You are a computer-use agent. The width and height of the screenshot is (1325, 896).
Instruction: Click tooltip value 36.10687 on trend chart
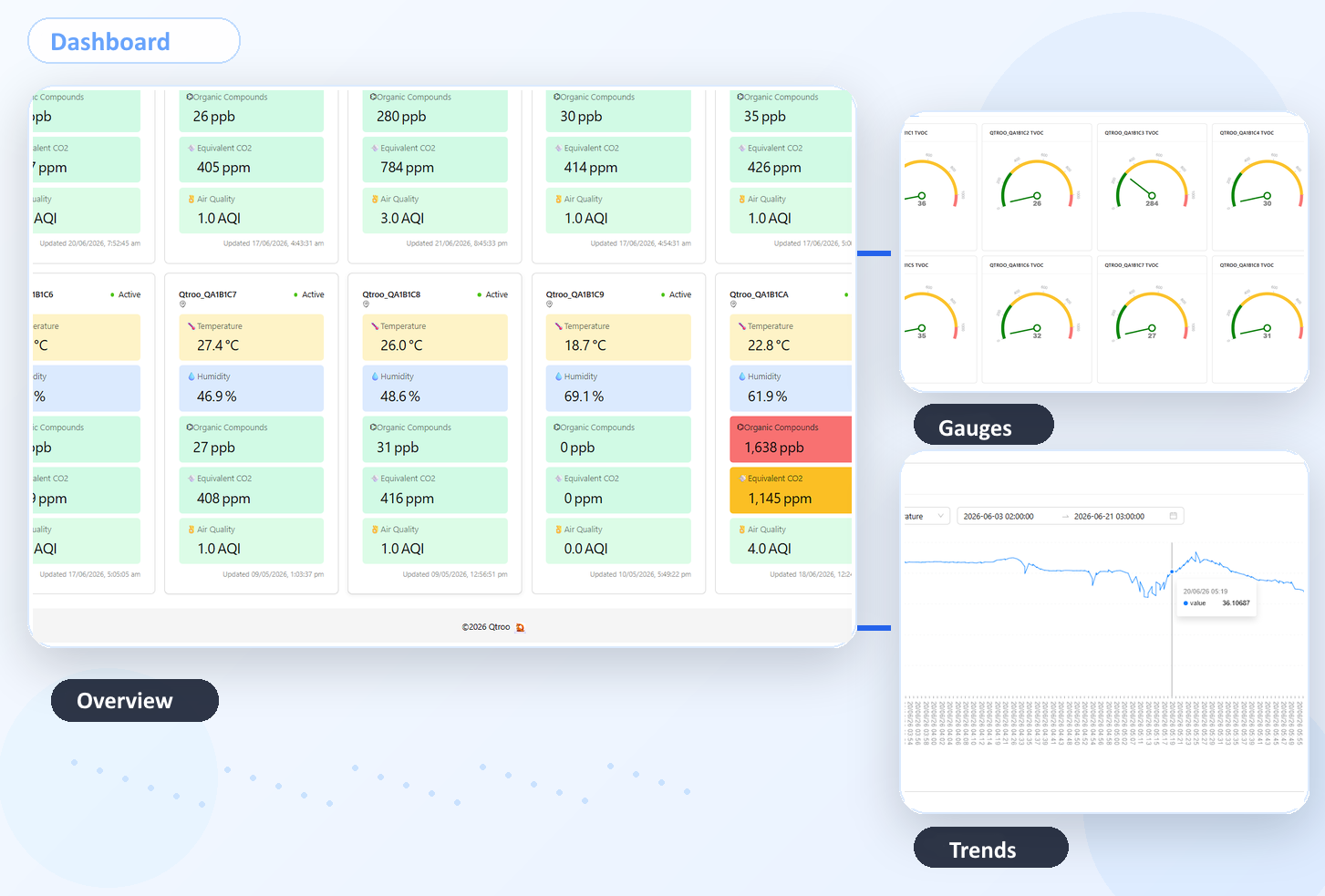coord(1236,603)
